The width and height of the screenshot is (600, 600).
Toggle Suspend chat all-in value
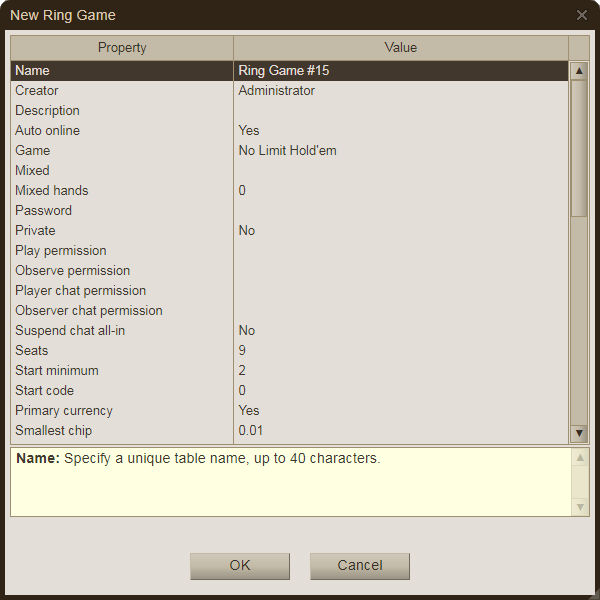pos(400,331)
